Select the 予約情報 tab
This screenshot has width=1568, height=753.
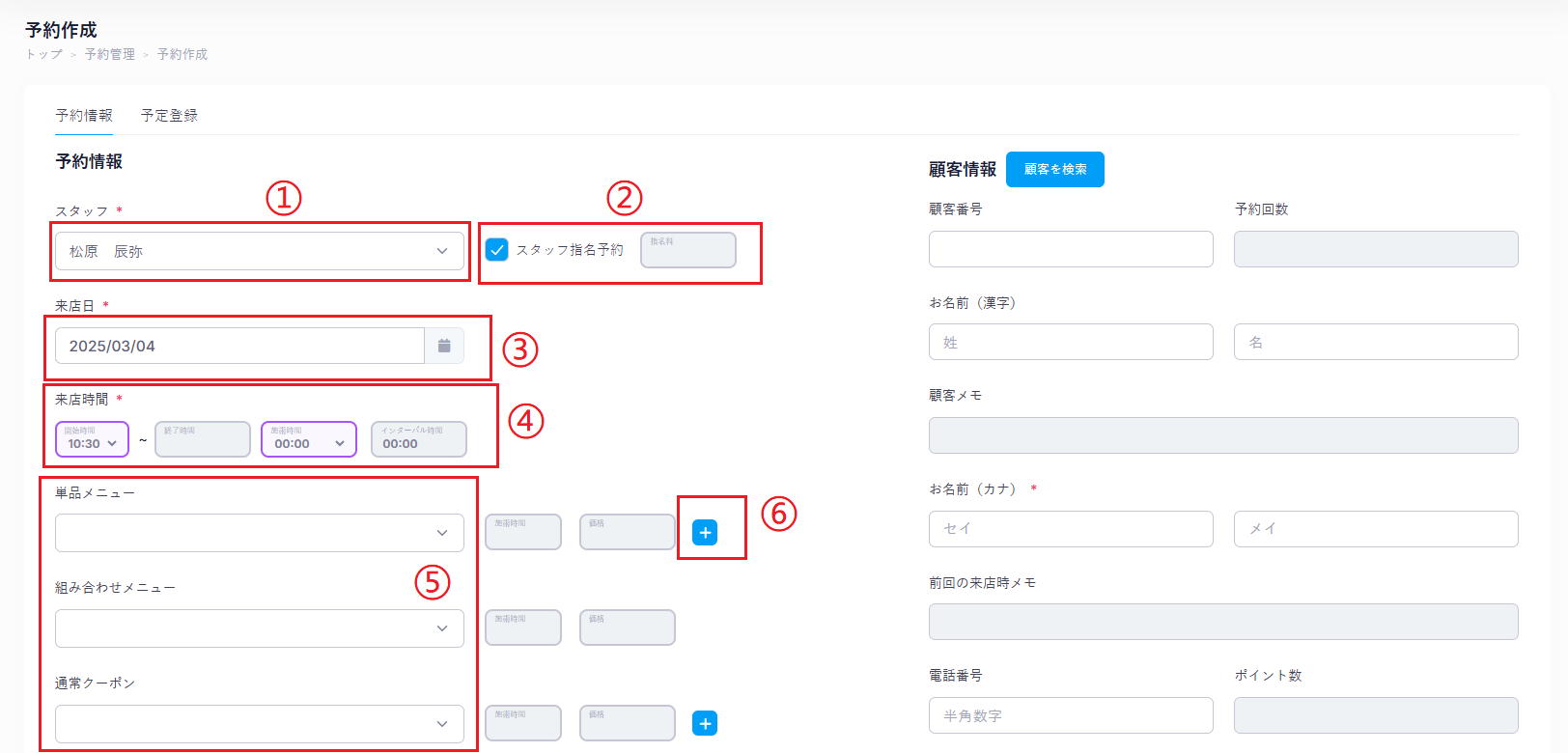coord(84,115)
